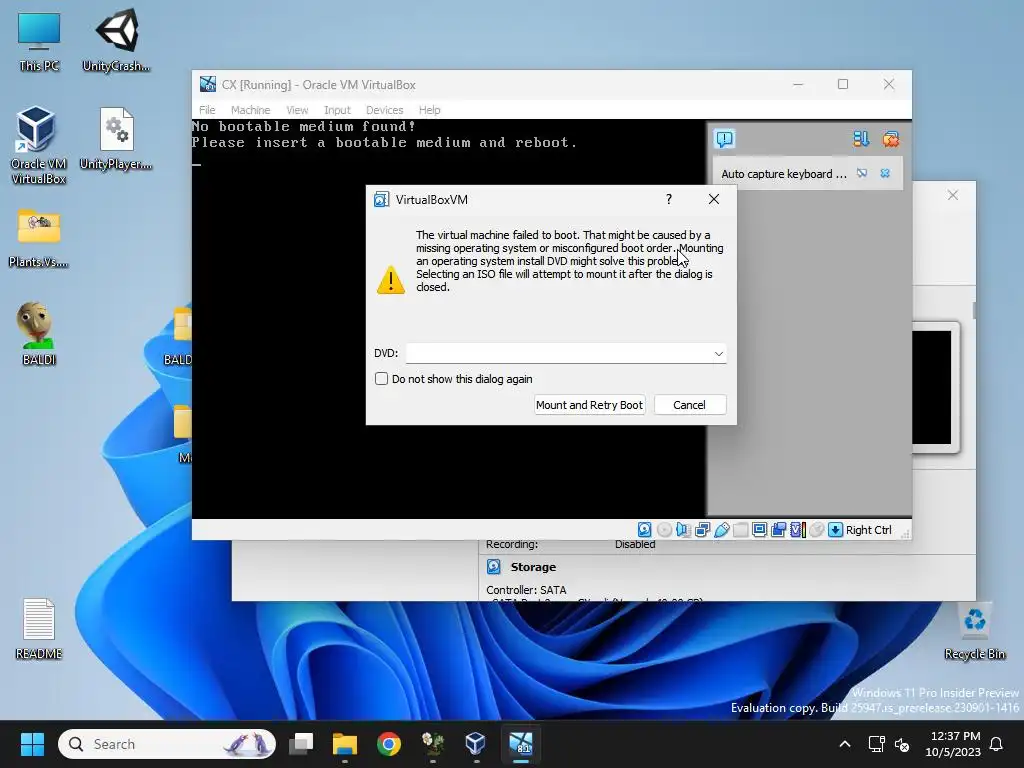
Task: Open Plants vs Zombies from the taskbar
Action: tap(432, 744)
